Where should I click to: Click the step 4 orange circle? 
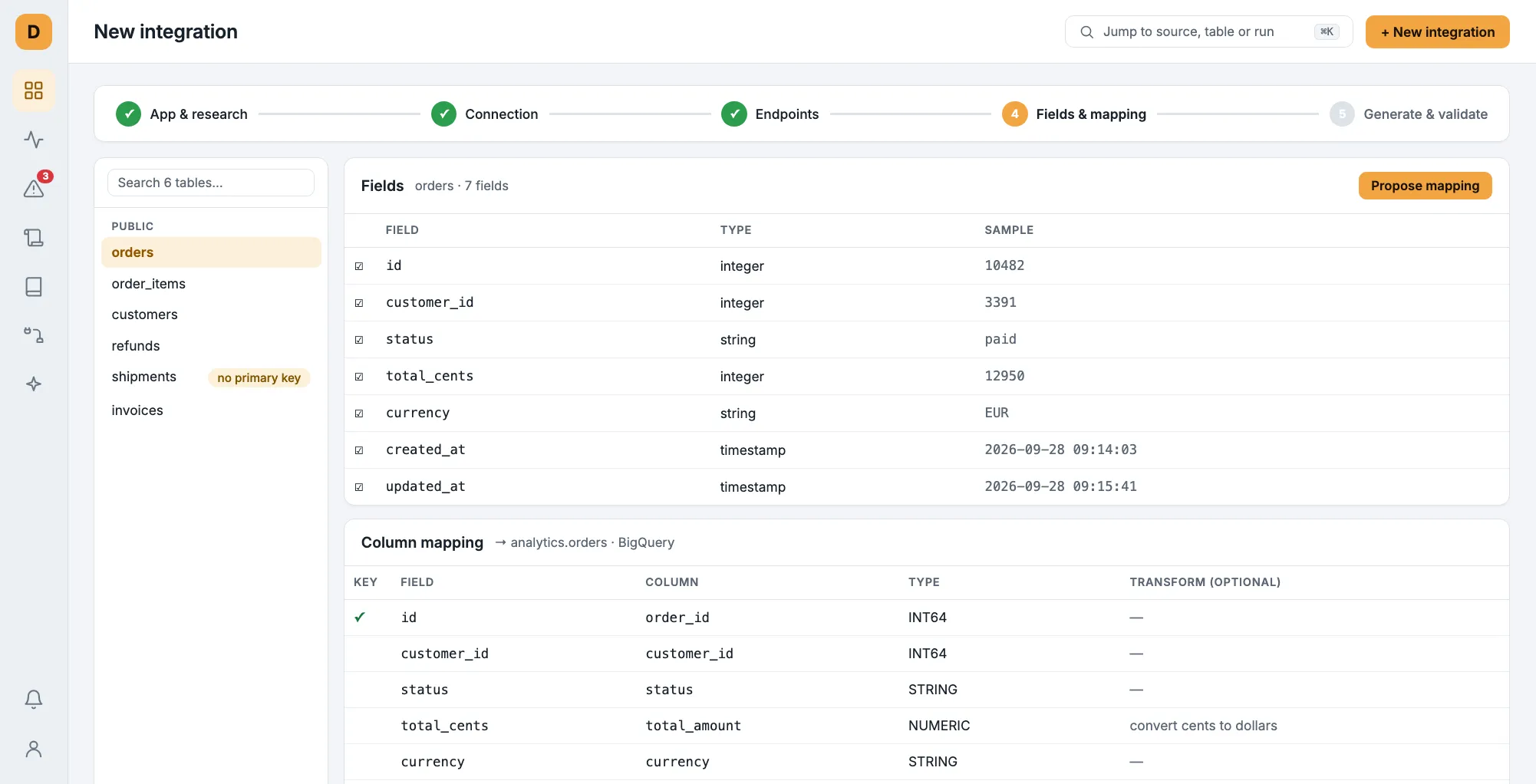(1014, 114)
